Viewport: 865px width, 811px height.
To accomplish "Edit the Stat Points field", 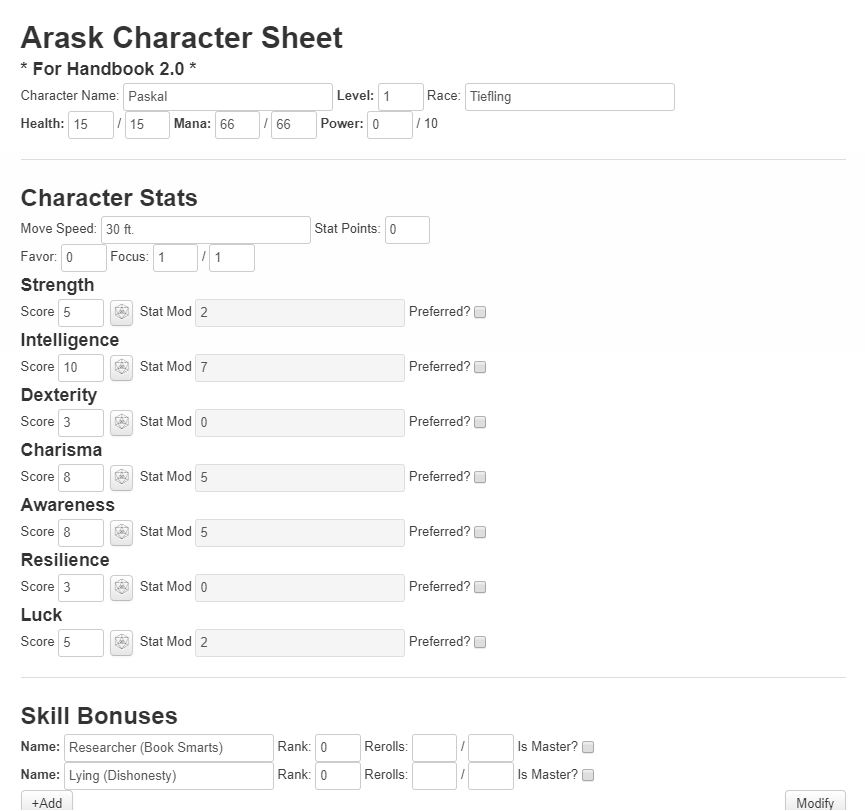I will (407, 230).
